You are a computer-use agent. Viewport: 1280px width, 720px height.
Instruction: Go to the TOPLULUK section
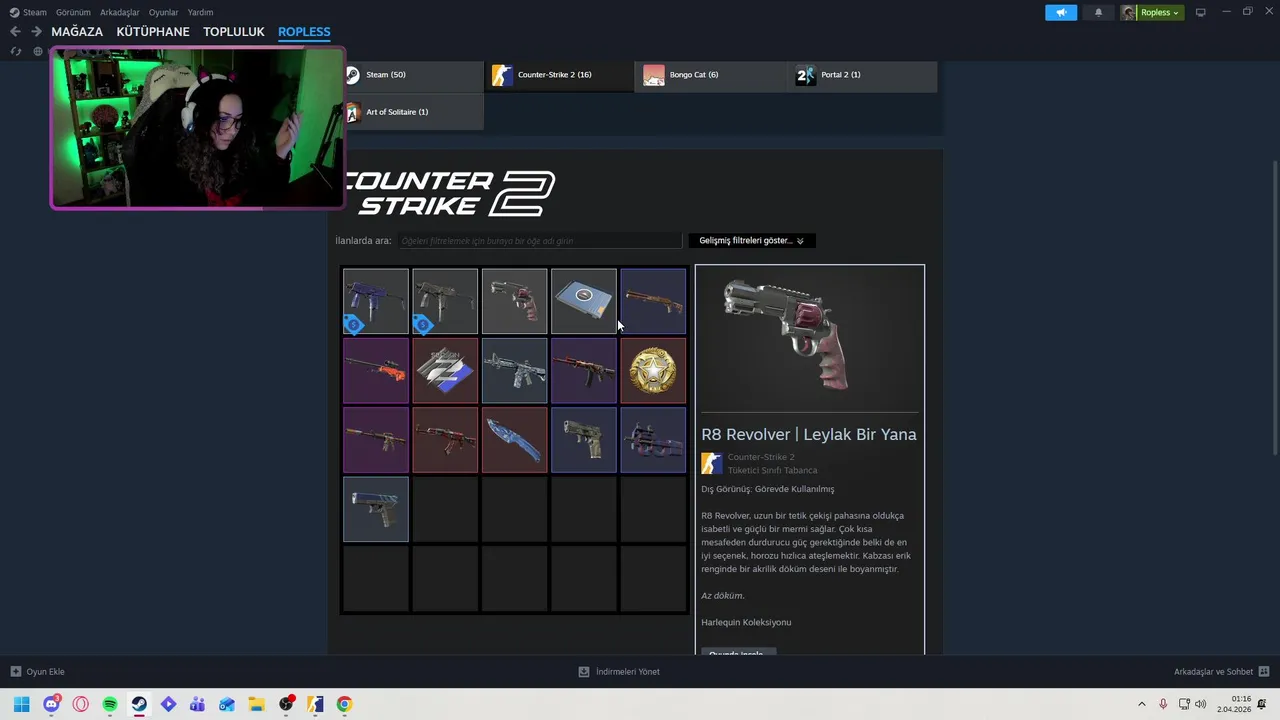tap(234, 32)
